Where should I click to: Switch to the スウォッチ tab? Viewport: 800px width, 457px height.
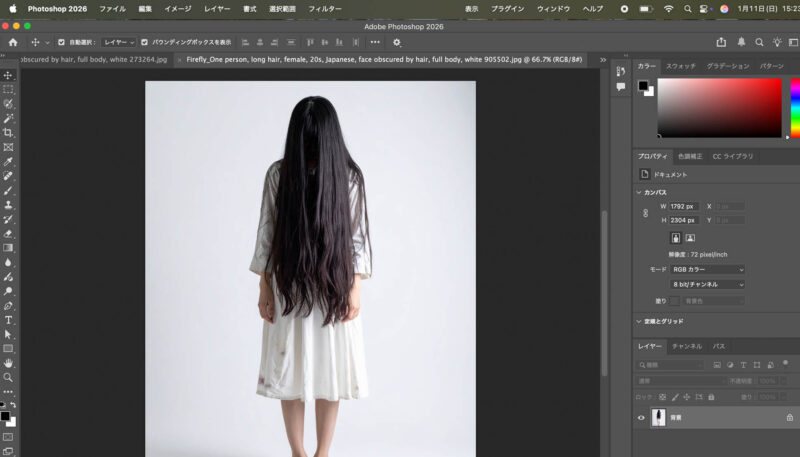coord(681,66)
